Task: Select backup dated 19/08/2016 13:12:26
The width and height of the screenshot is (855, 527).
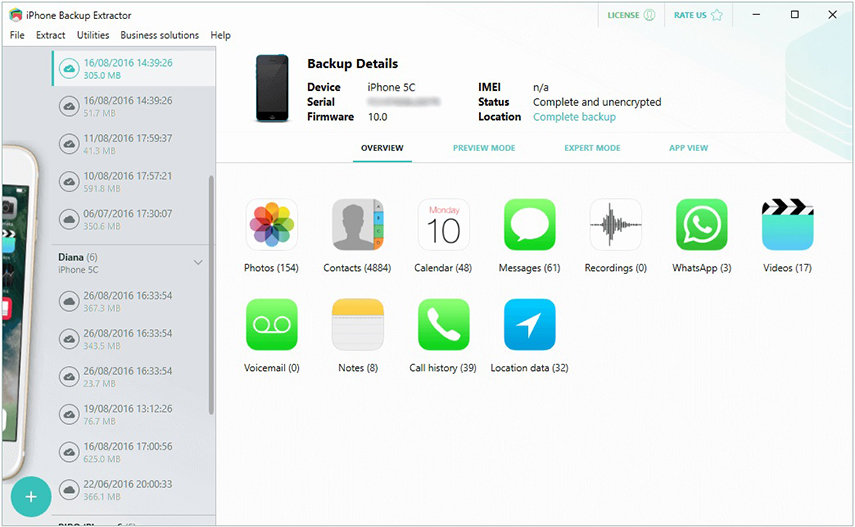Action: (x=134, y=414)
